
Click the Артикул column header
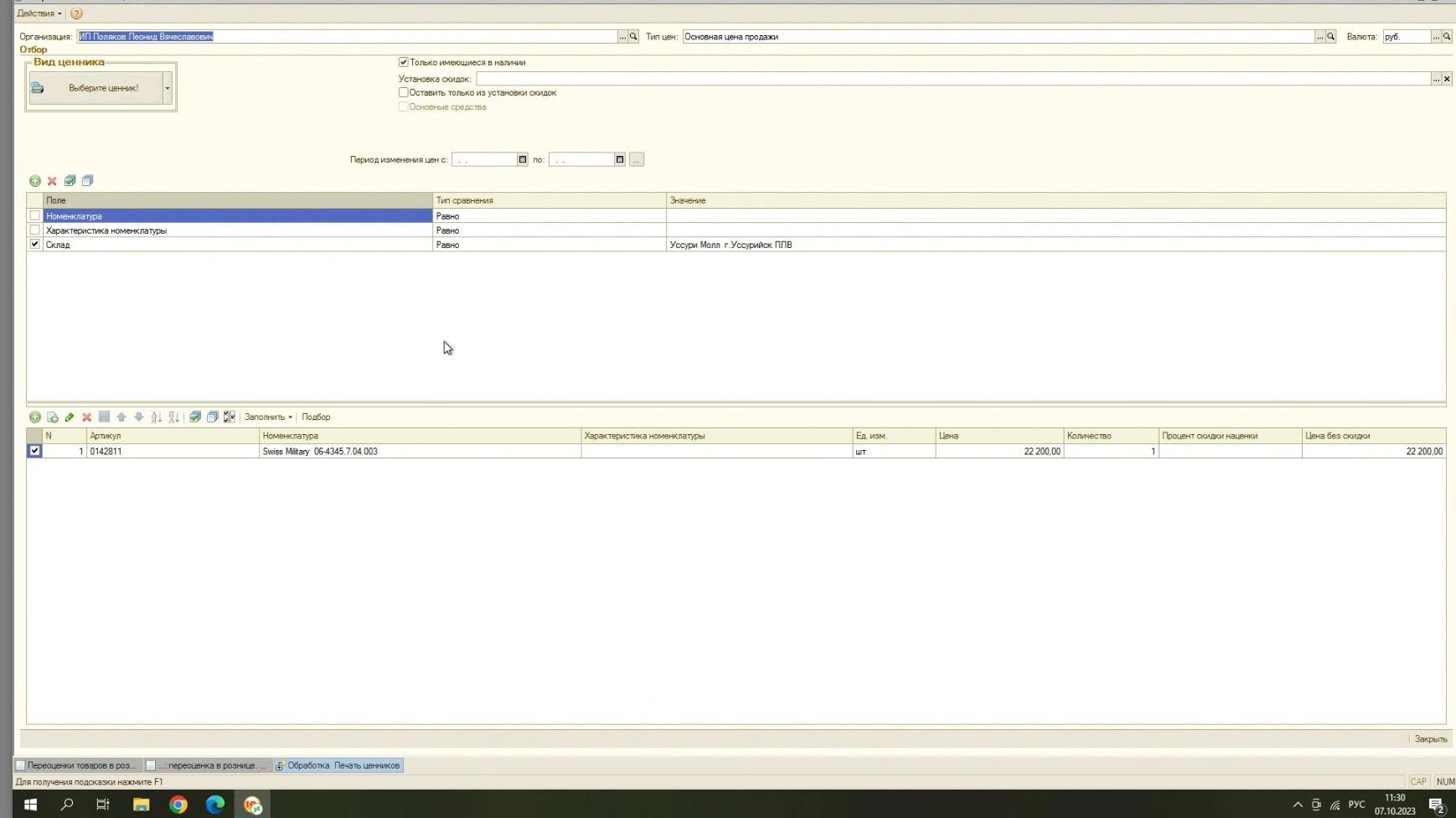[x=173, y=436]
